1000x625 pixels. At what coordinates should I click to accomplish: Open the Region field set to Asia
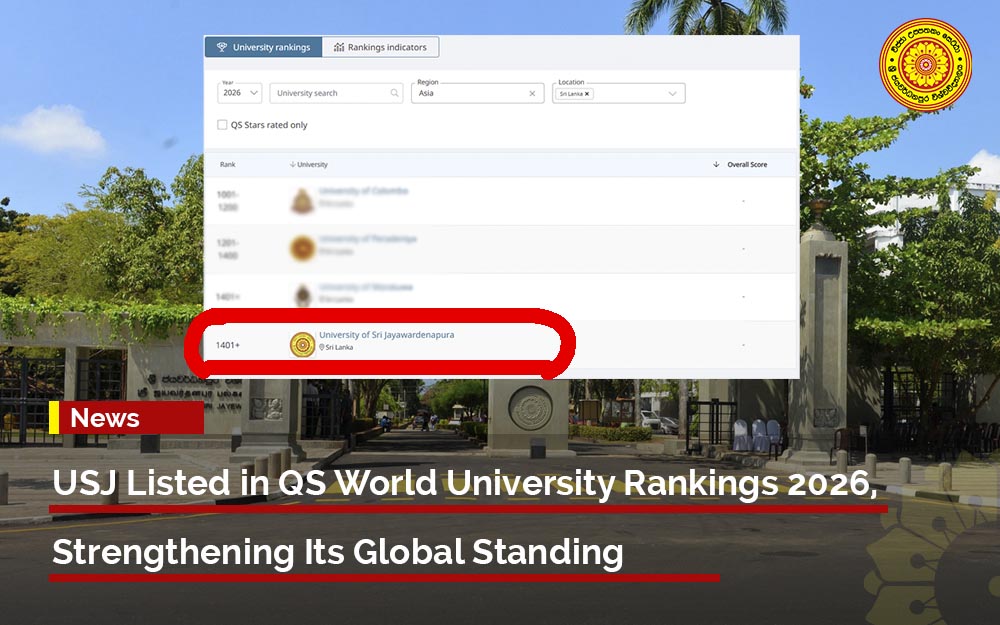coord(470,93)
